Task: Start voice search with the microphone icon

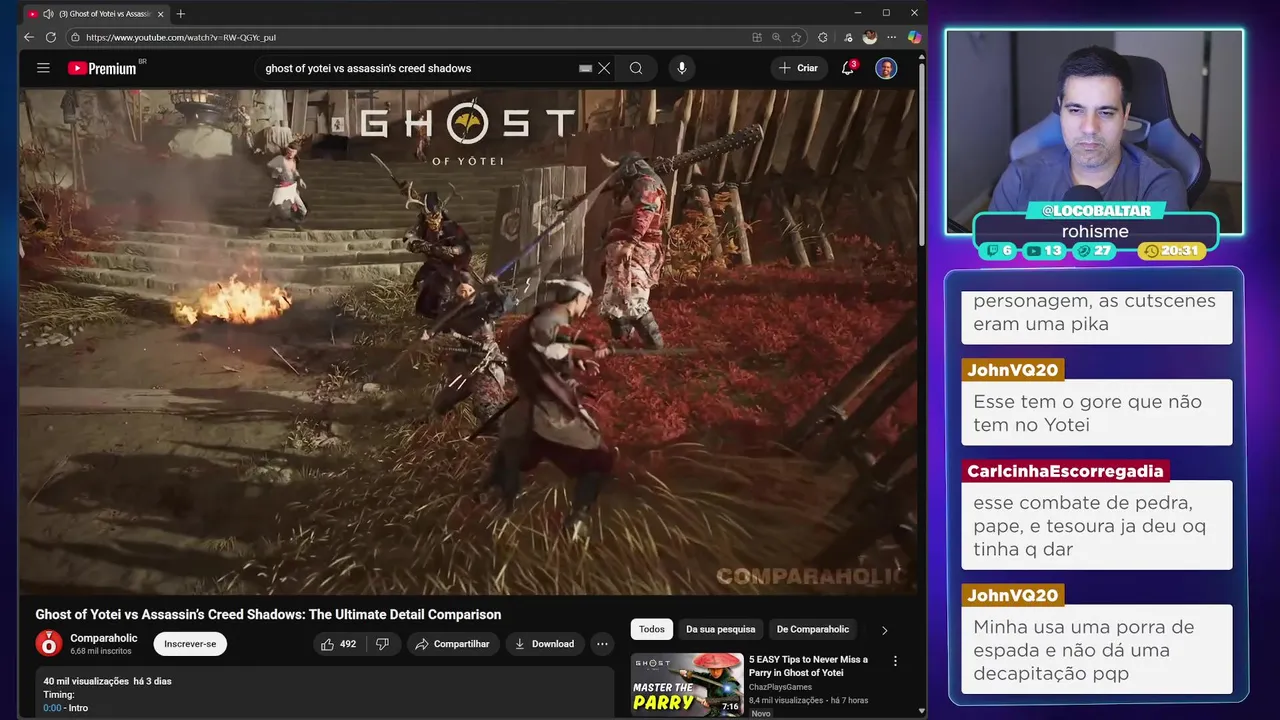Action: tap(682, 68)
